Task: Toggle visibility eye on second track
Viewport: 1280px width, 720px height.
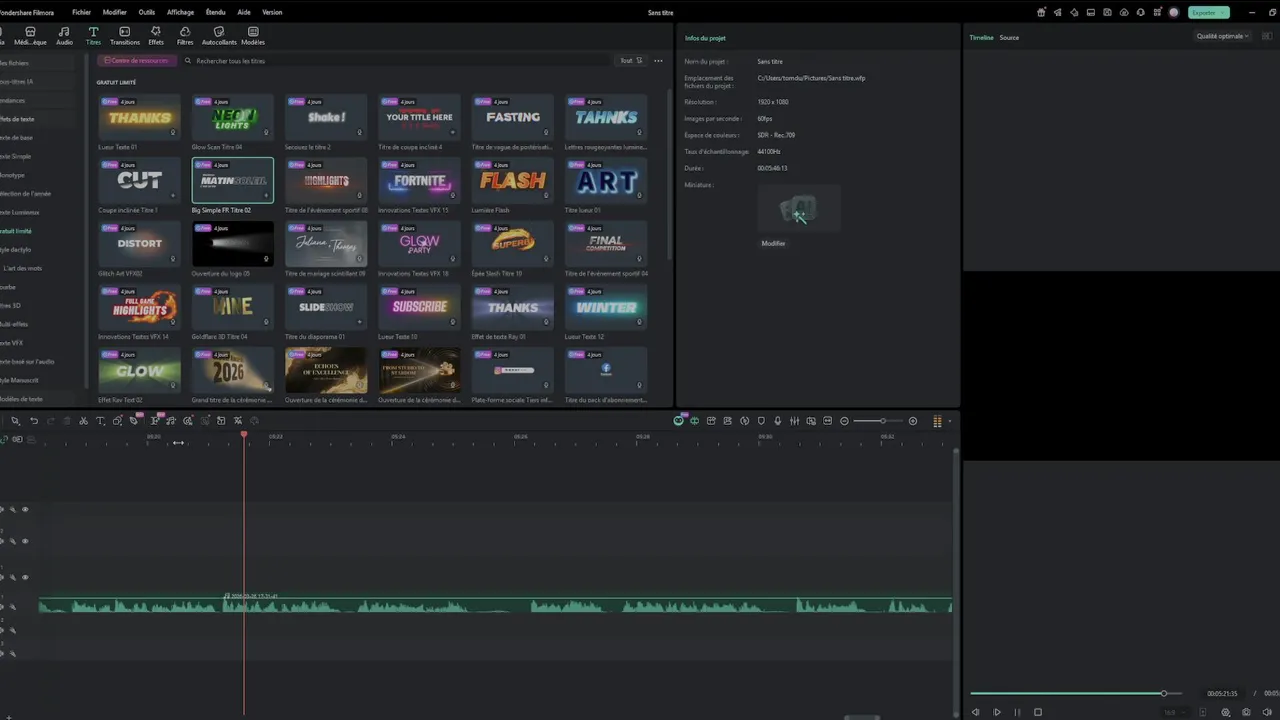Action: 25,541
